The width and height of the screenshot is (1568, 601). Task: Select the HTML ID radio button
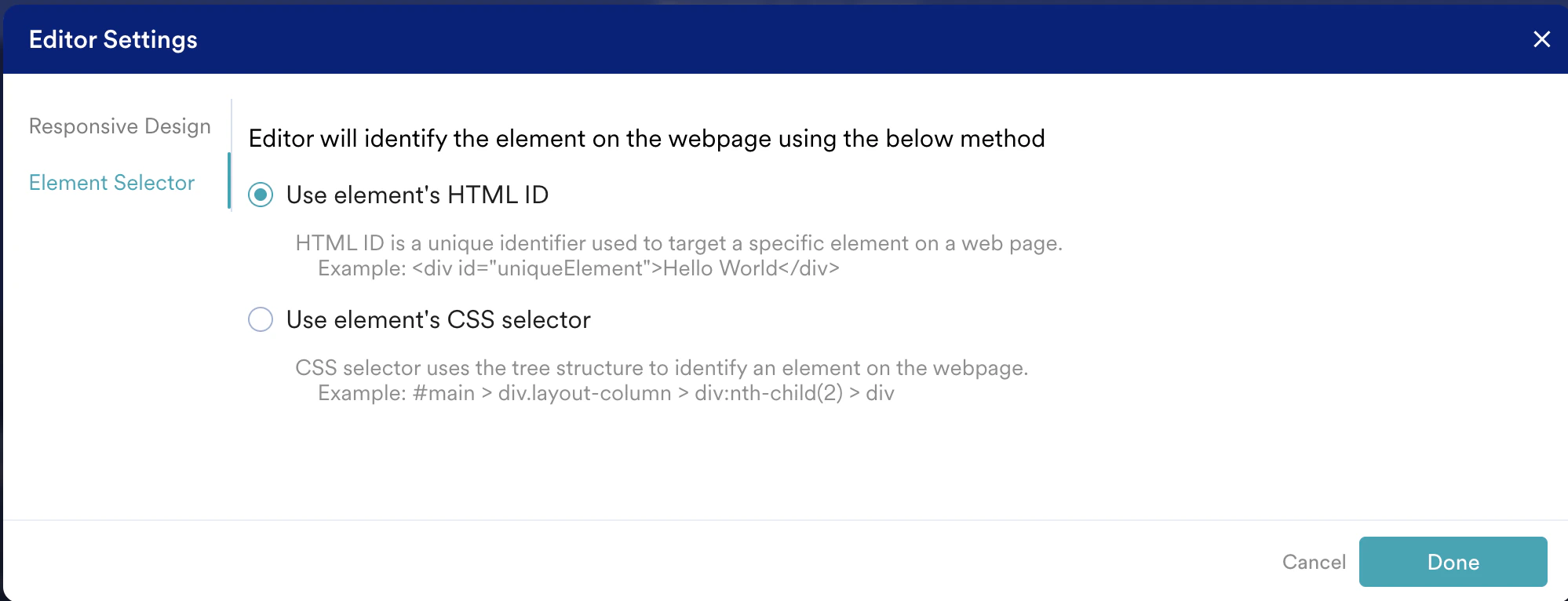[261, 195]
